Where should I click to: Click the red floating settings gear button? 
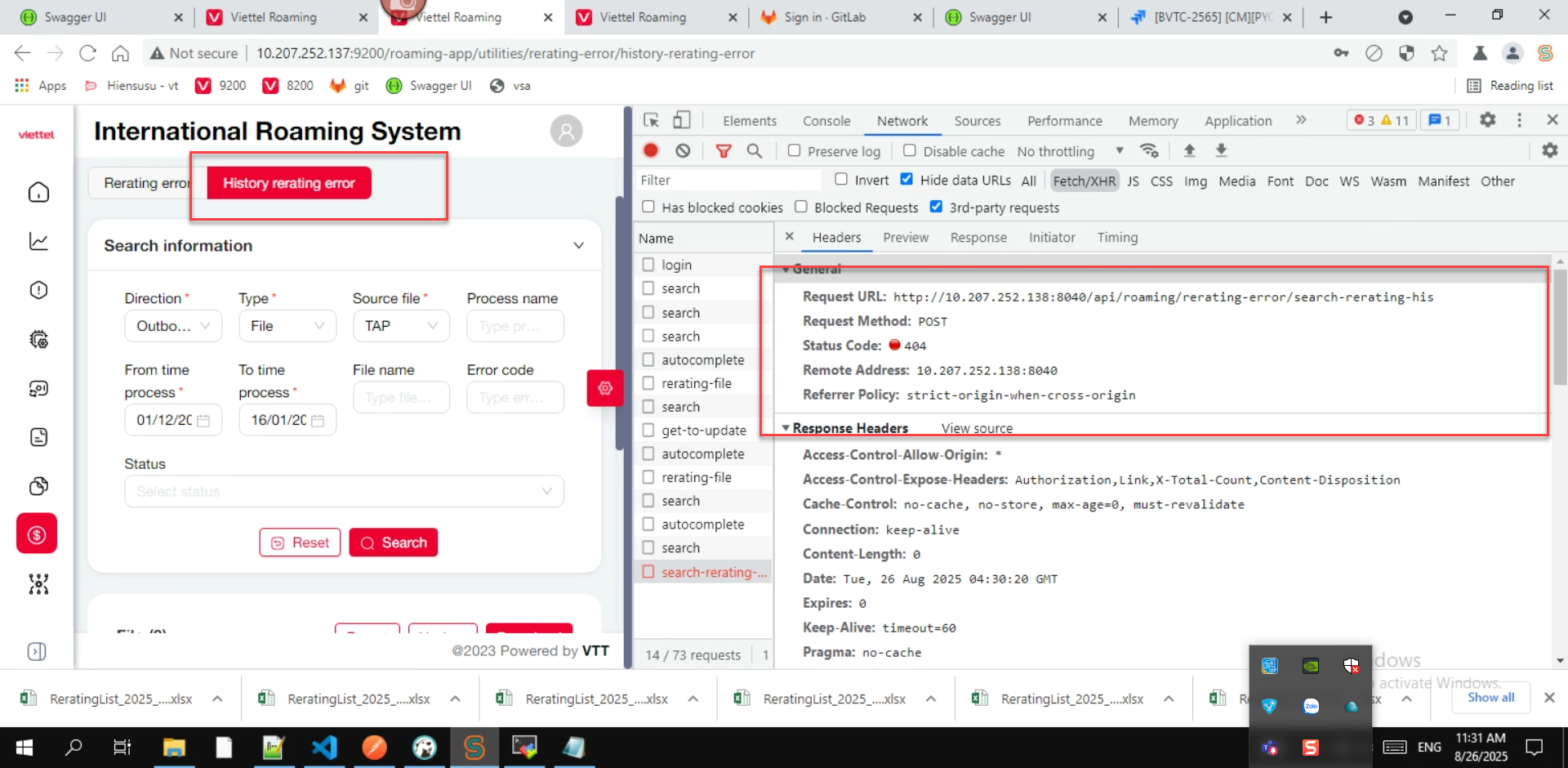pos(604,388)
